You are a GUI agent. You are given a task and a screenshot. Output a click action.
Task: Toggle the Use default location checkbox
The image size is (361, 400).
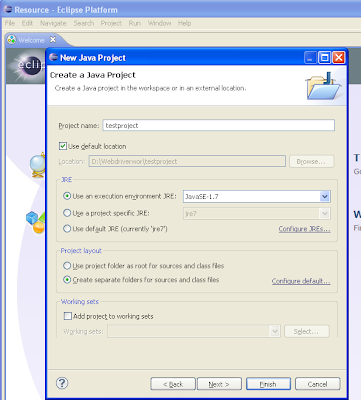pos(63,146)
